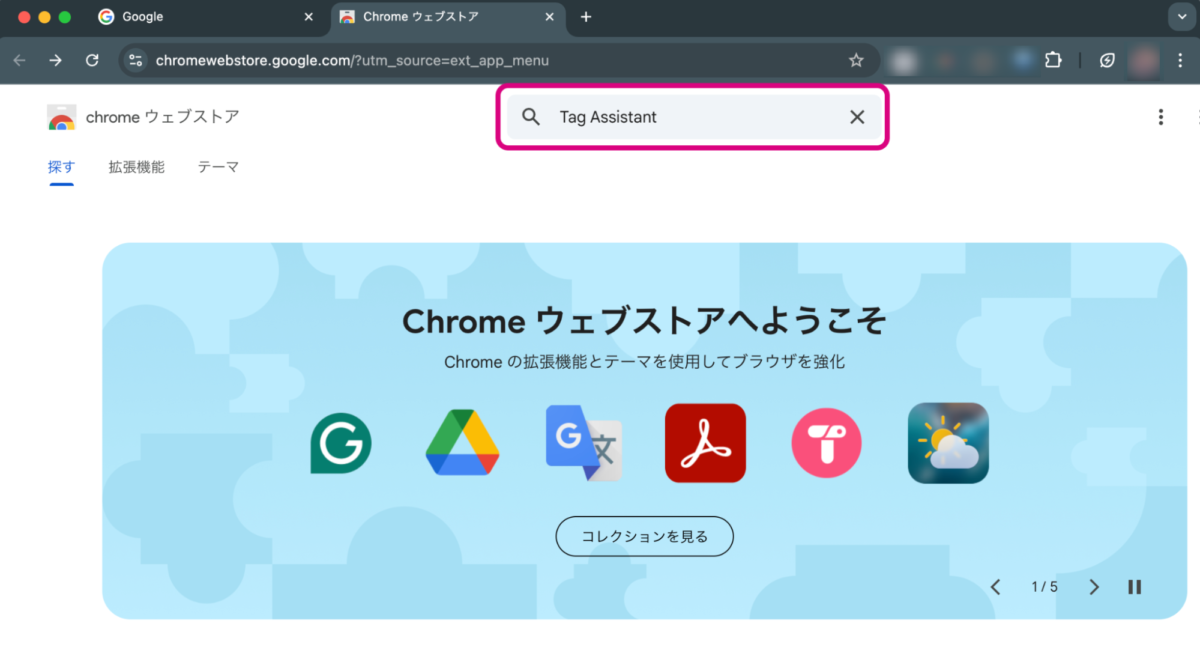The image size is (1200, 668).
Task: Reload the page
Action: [x=92, y=60]
